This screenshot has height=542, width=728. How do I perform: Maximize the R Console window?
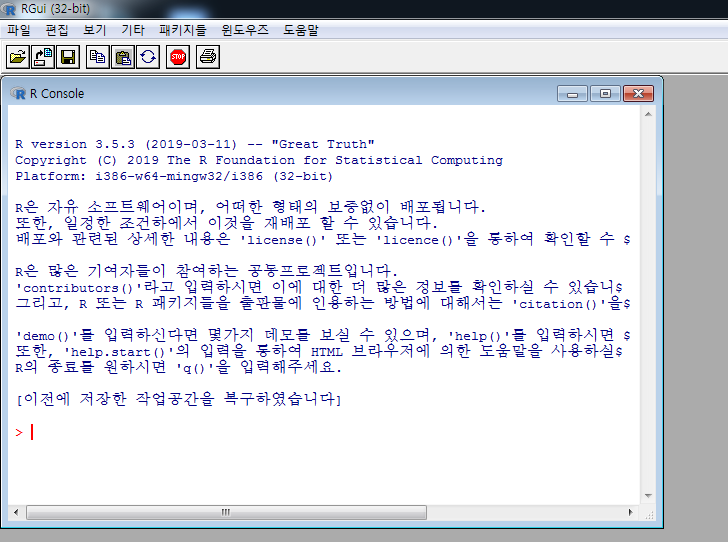605,94
